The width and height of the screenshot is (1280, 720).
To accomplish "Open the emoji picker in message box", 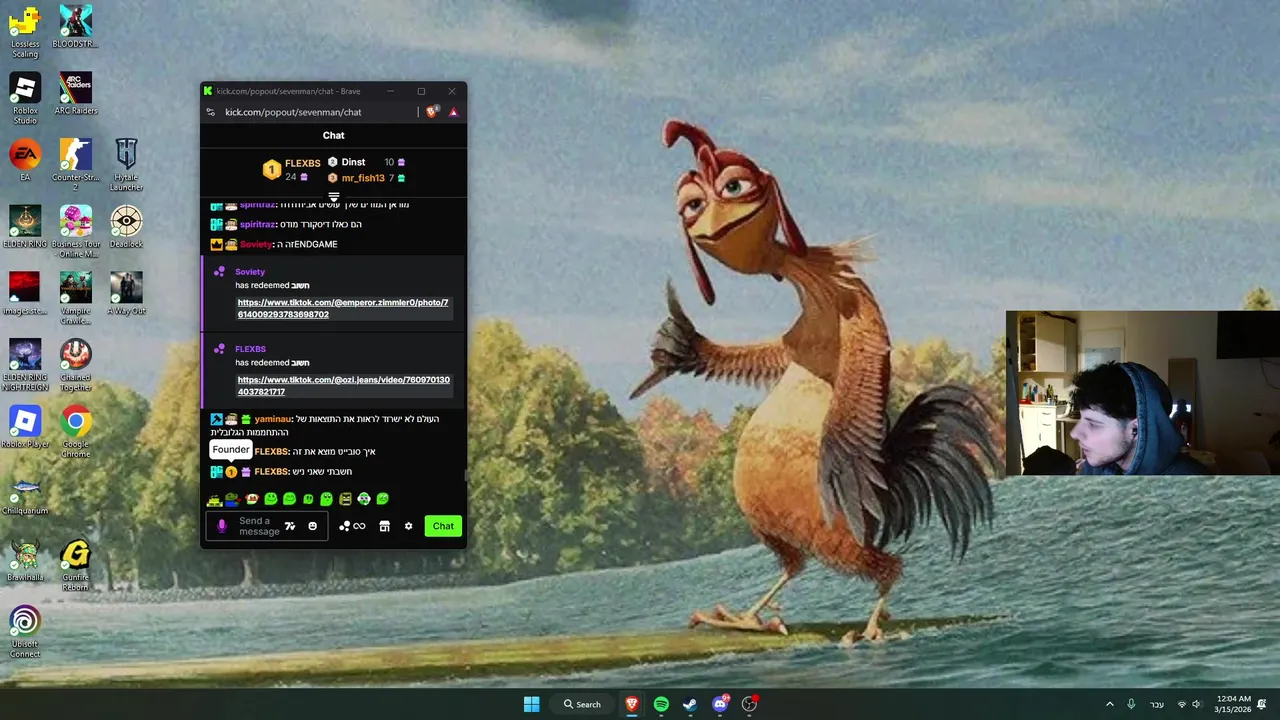I will [x=312, y=526].
